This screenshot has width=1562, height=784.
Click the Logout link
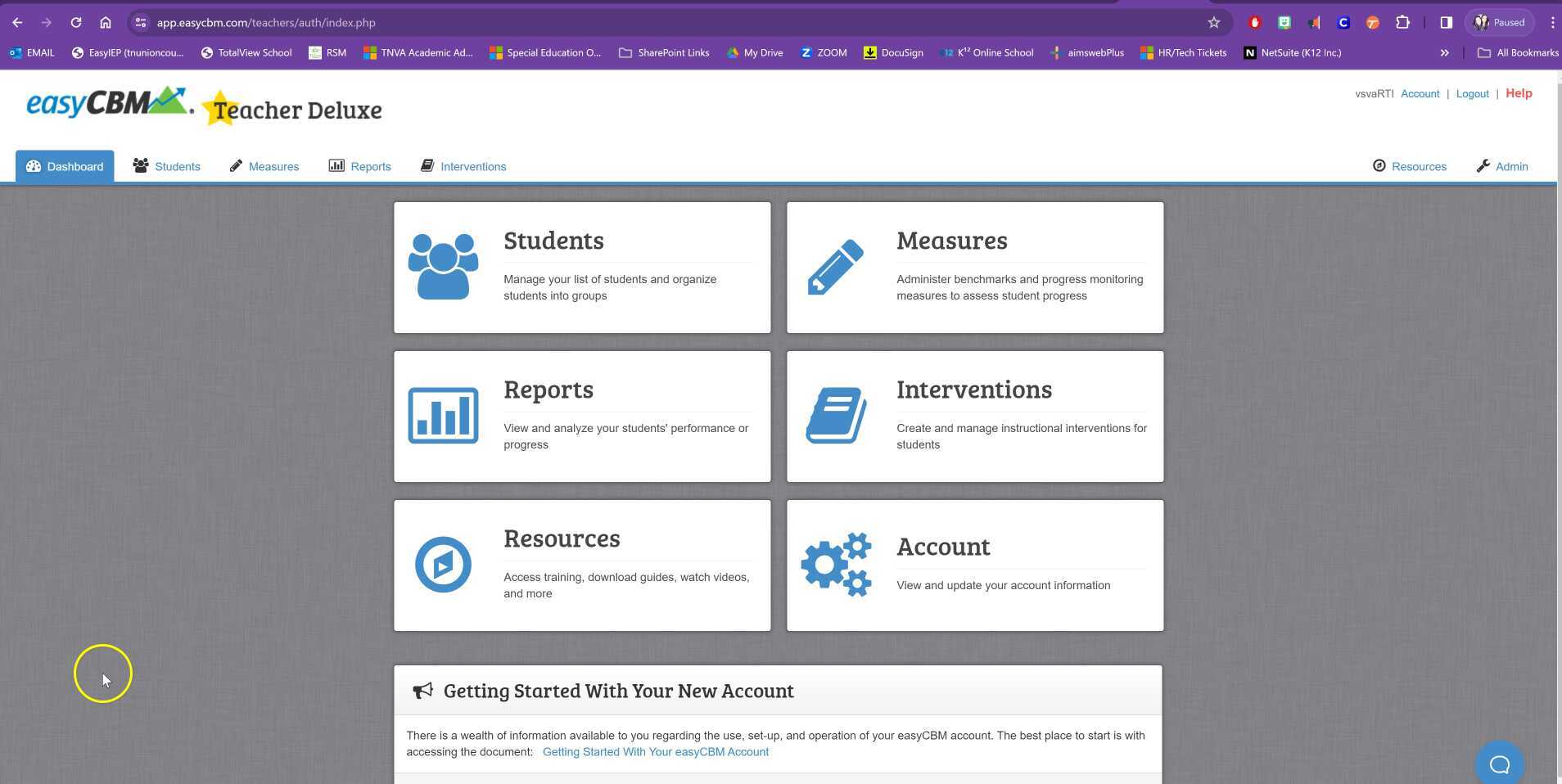point(1471,93)
